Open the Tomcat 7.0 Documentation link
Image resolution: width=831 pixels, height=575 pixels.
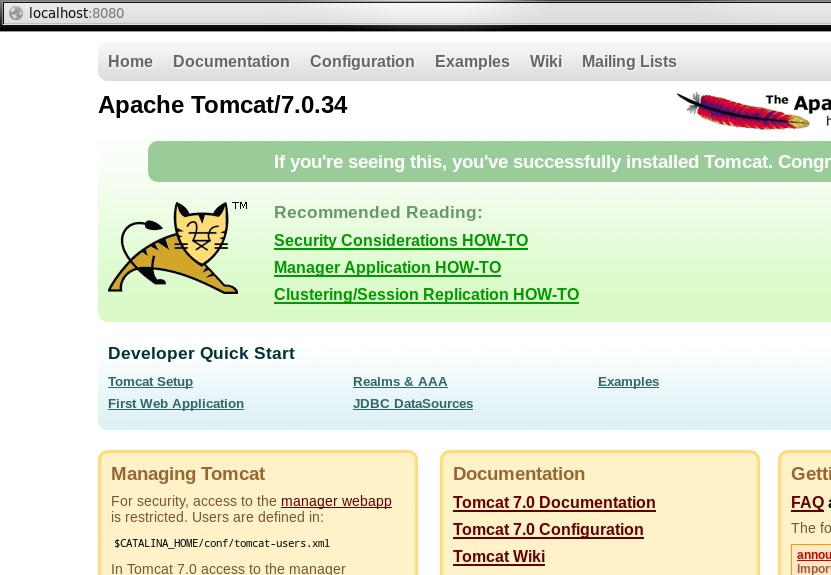[x=554, y=502]
